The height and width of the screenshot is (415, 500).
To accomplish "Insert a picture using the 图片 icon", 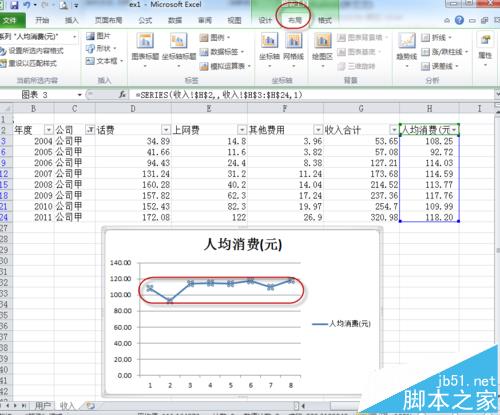I will click(x=98, y=36).
